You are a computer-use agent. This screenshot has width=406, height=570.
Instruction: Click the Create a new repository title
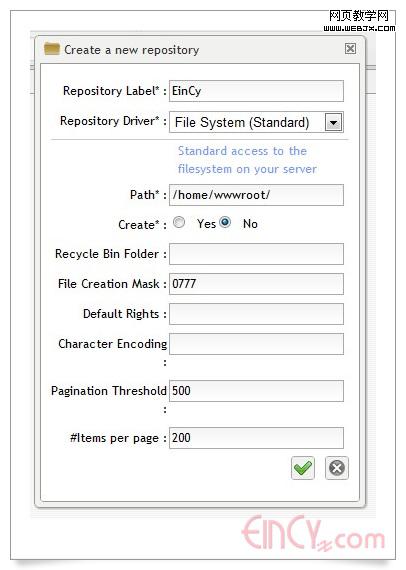[x=132, y=50]
